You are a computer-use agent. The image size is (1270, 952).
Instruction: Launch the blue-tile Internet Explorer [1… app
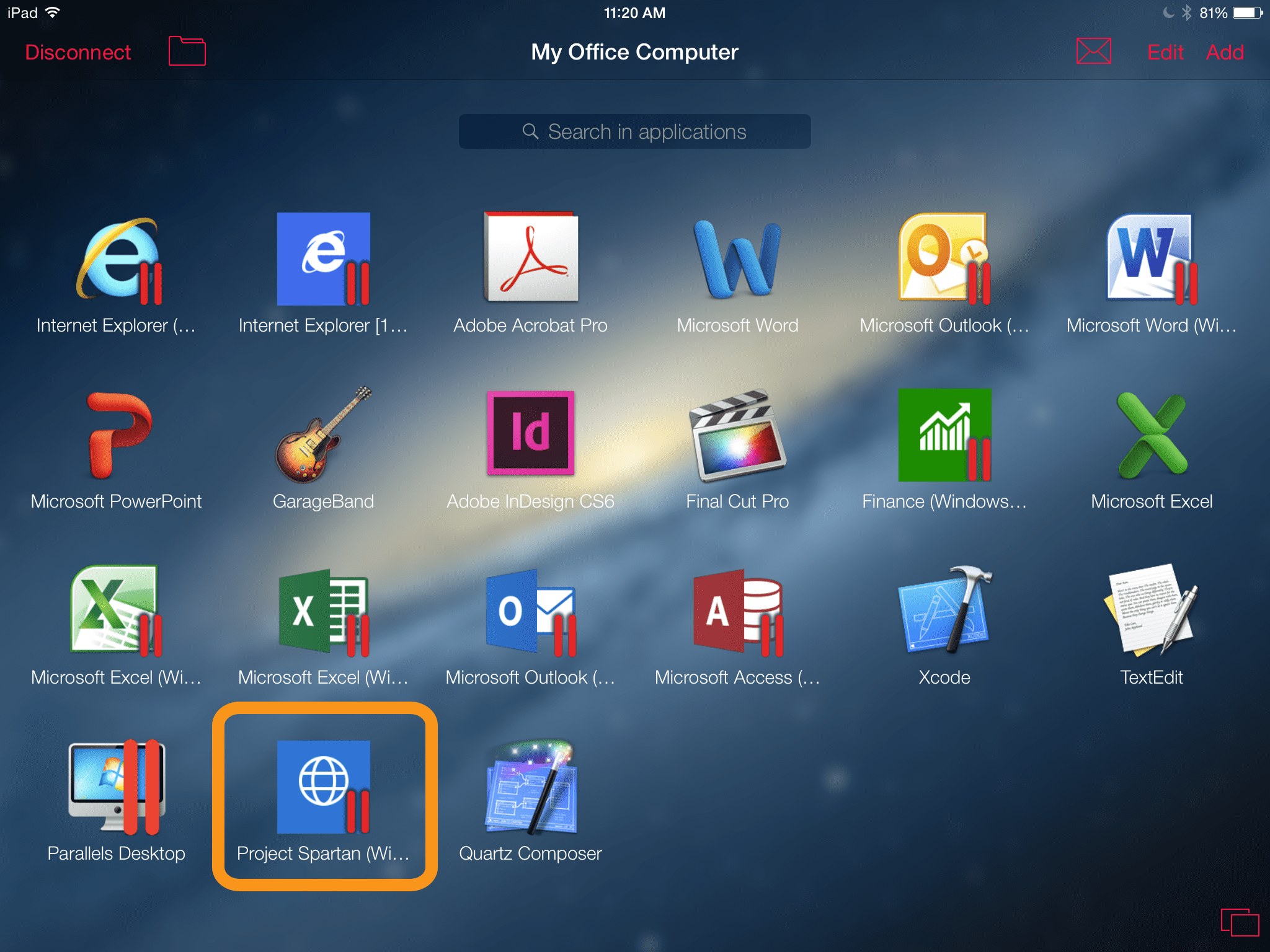tap(323, 260)
